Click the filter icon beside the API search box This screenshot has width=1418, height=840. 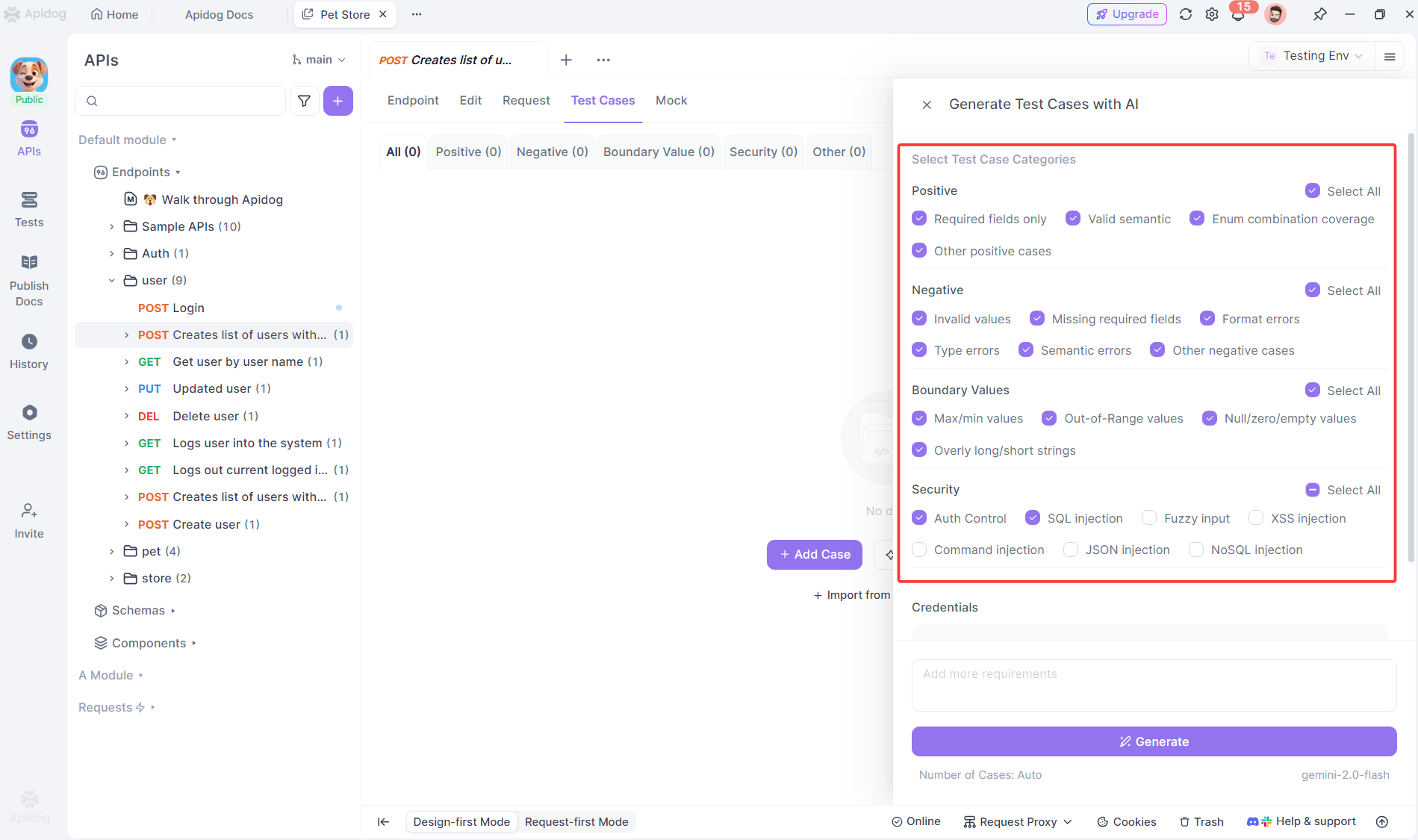304,100
